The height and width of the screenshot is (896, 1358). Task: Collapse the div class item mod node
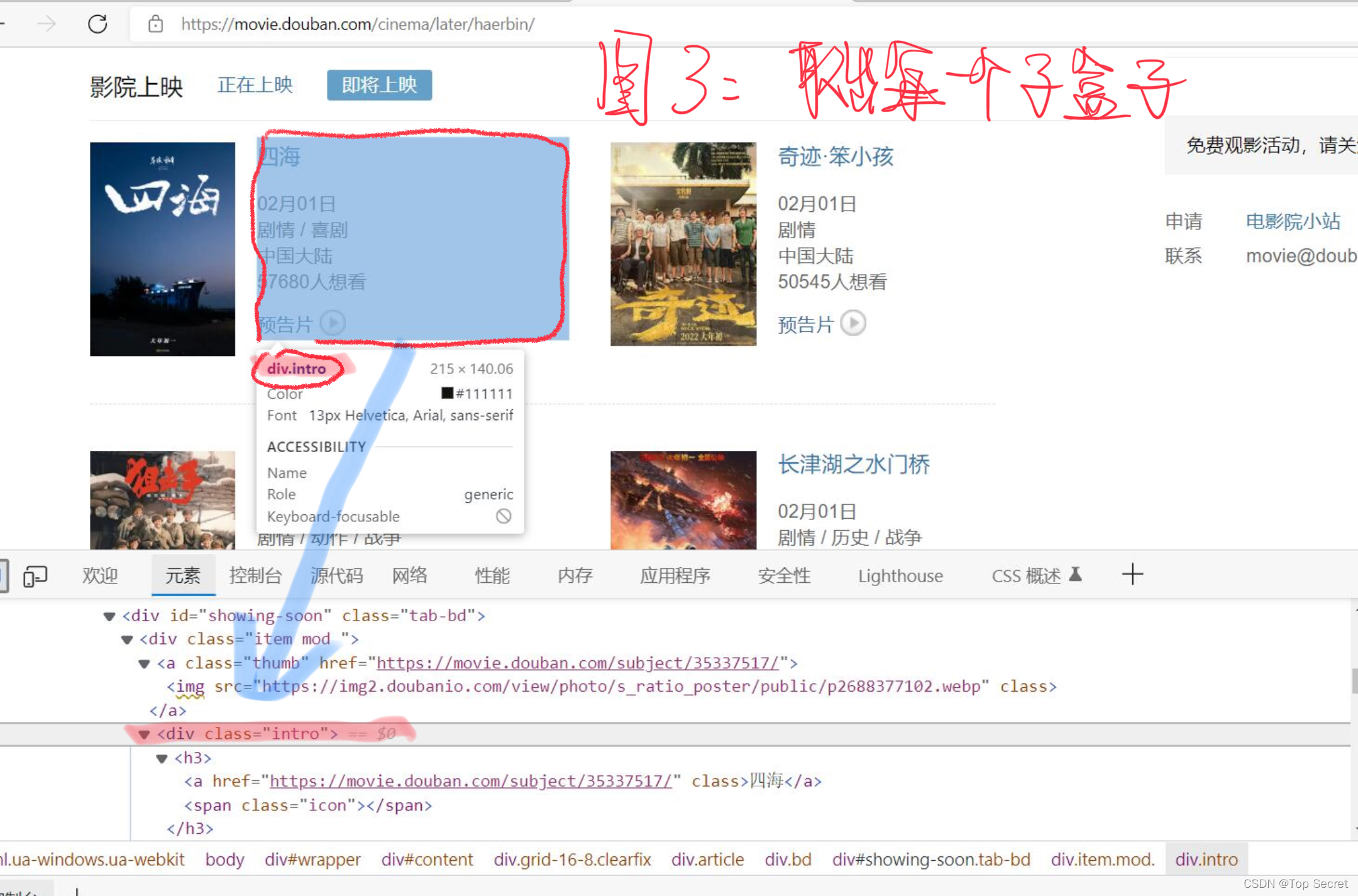click(127, 640)
